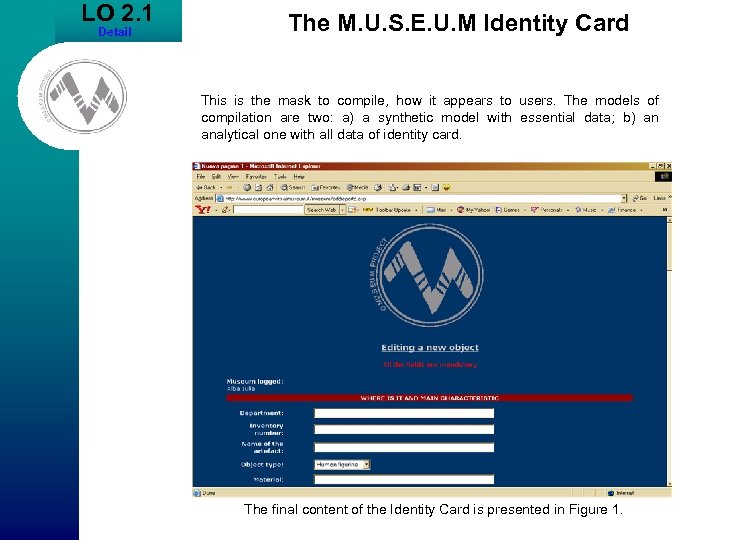Click the Internet zone icon in the status bar

[610, 493]
